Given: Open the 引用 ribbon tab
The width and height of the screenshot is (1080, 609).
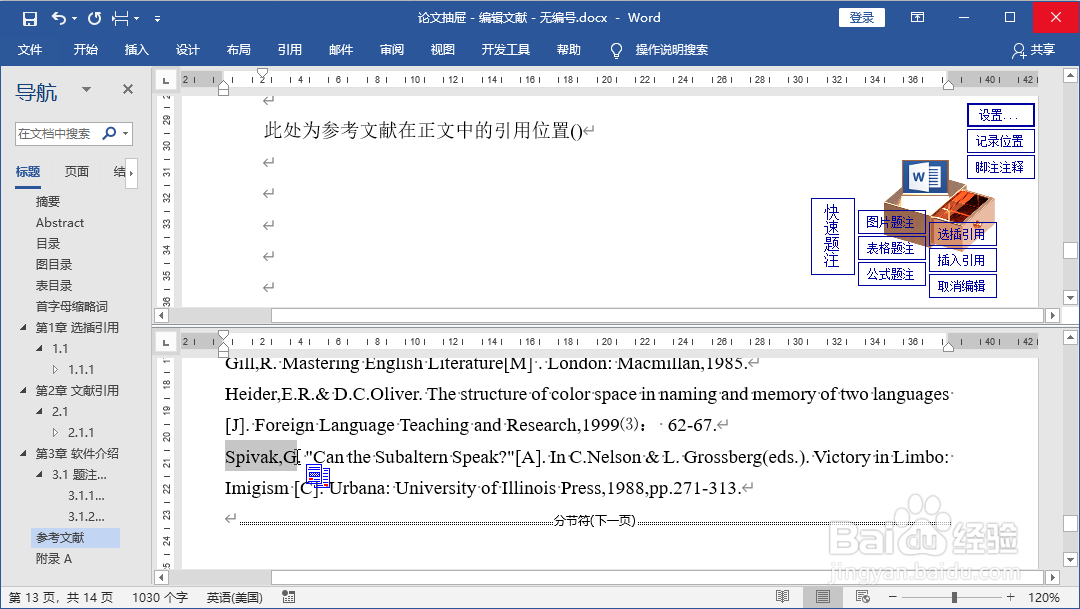Looking at the screenshot, I should (x=289, y=50).
